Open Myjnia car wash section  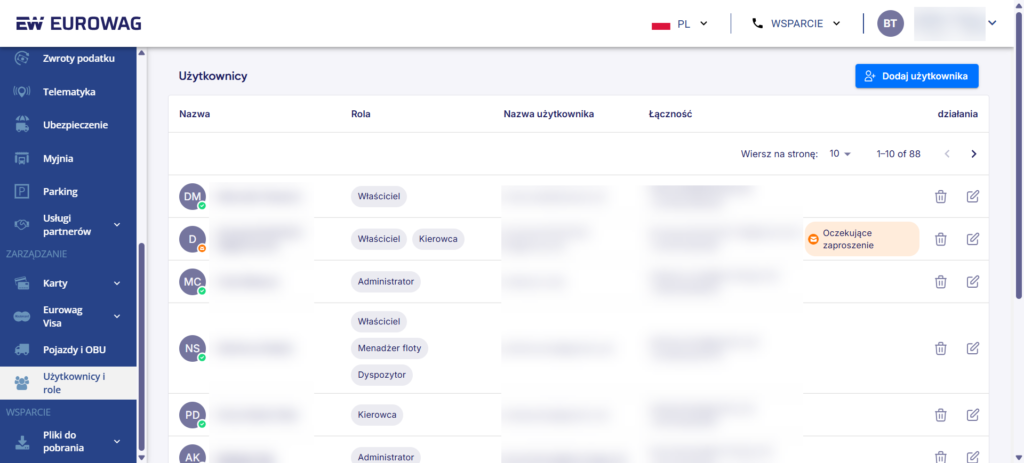click(x=57, y=158)
